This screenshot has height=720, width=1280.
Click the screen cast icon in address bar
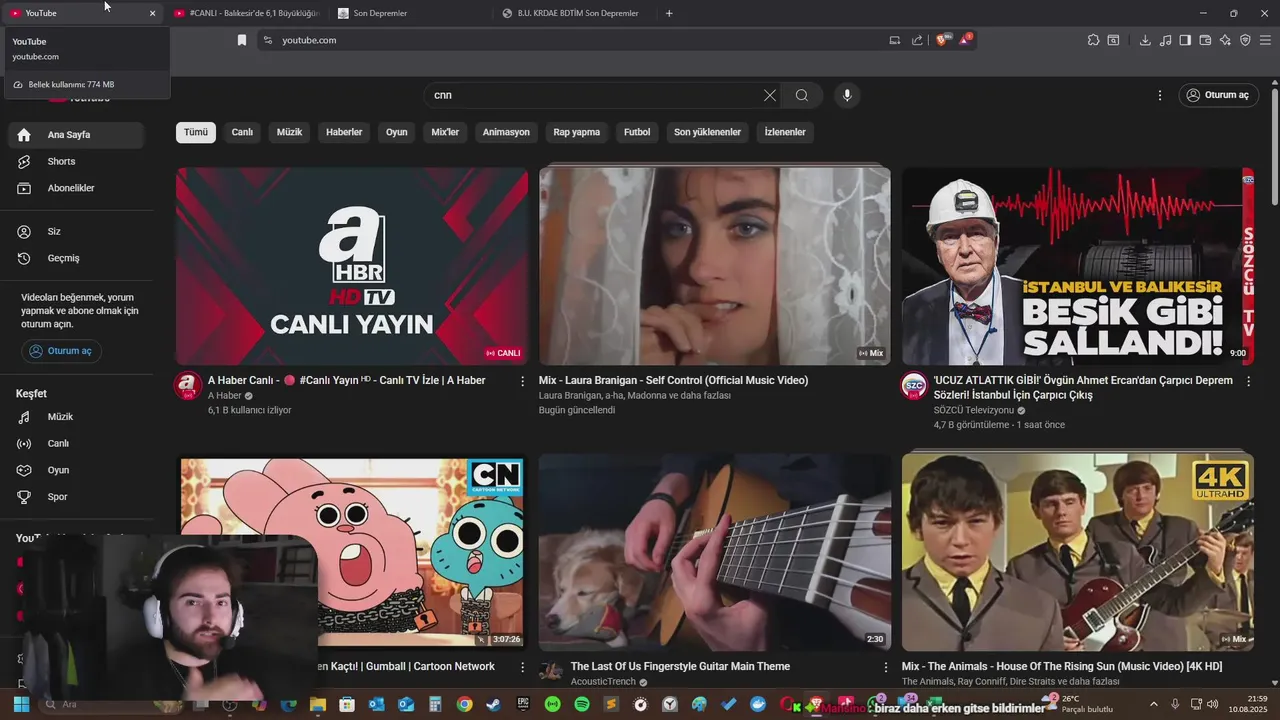pyautogui.click(x=895, y=40)
